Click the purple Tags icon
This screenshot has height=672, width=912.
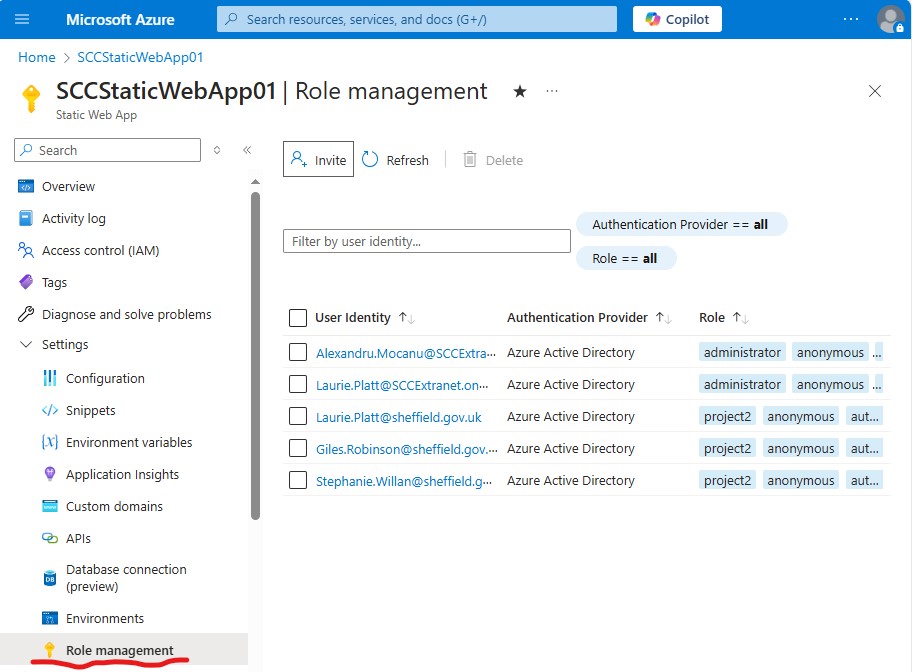point(26,282)
